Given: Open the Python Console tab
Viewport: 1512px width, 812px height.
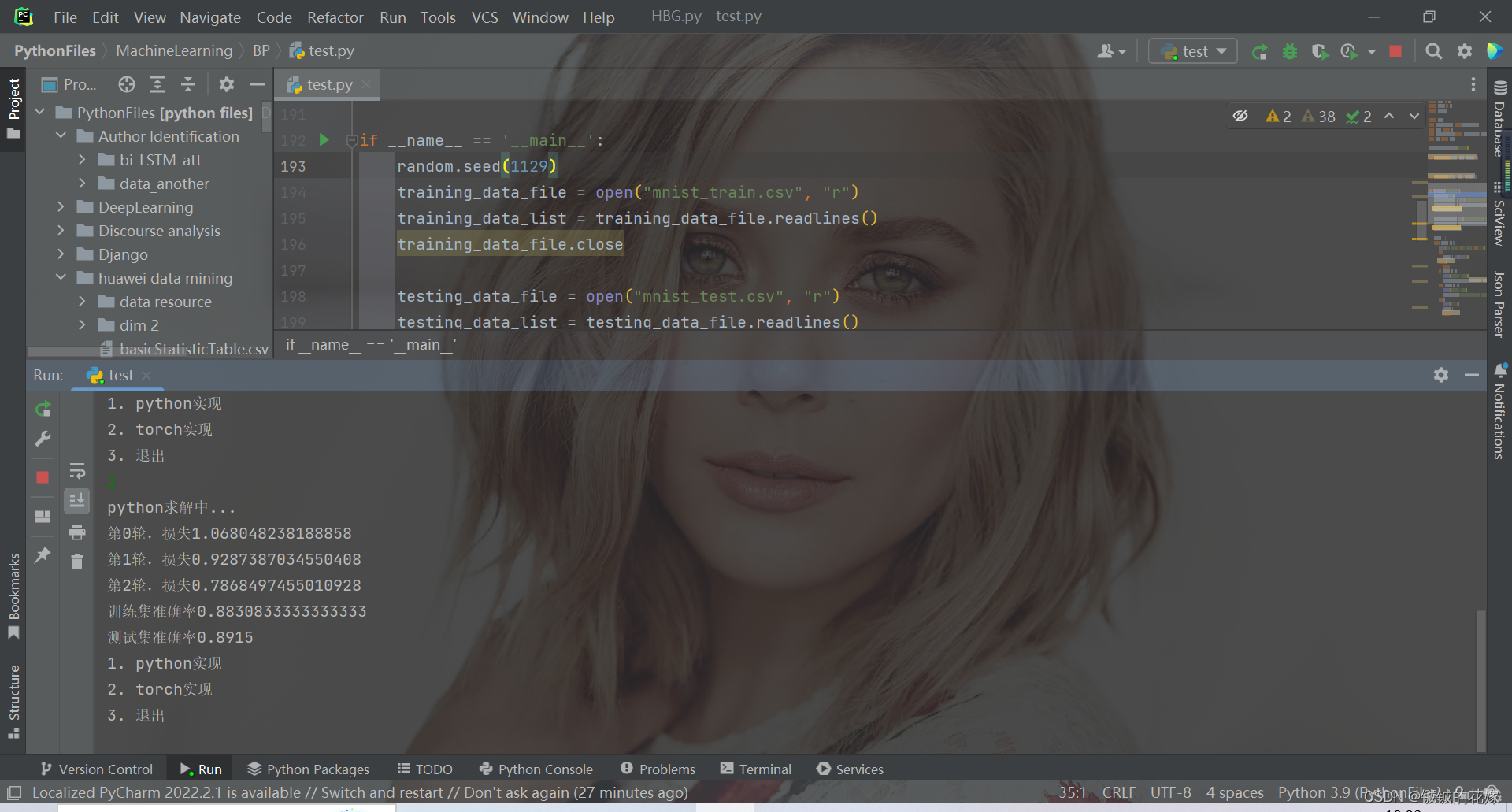Looking at the screenshot, I should click(x=536, y=769).
